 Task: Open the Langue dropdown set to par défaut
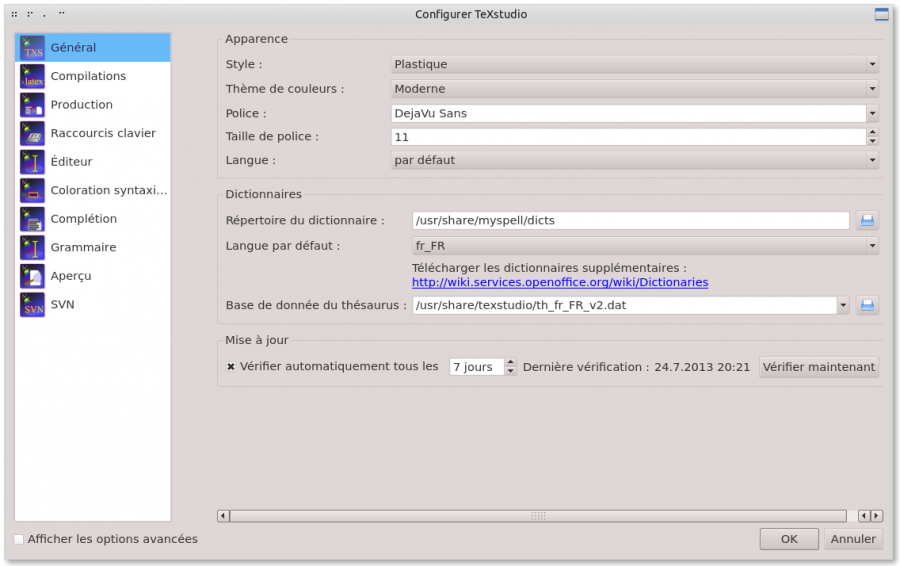point(634,160)
